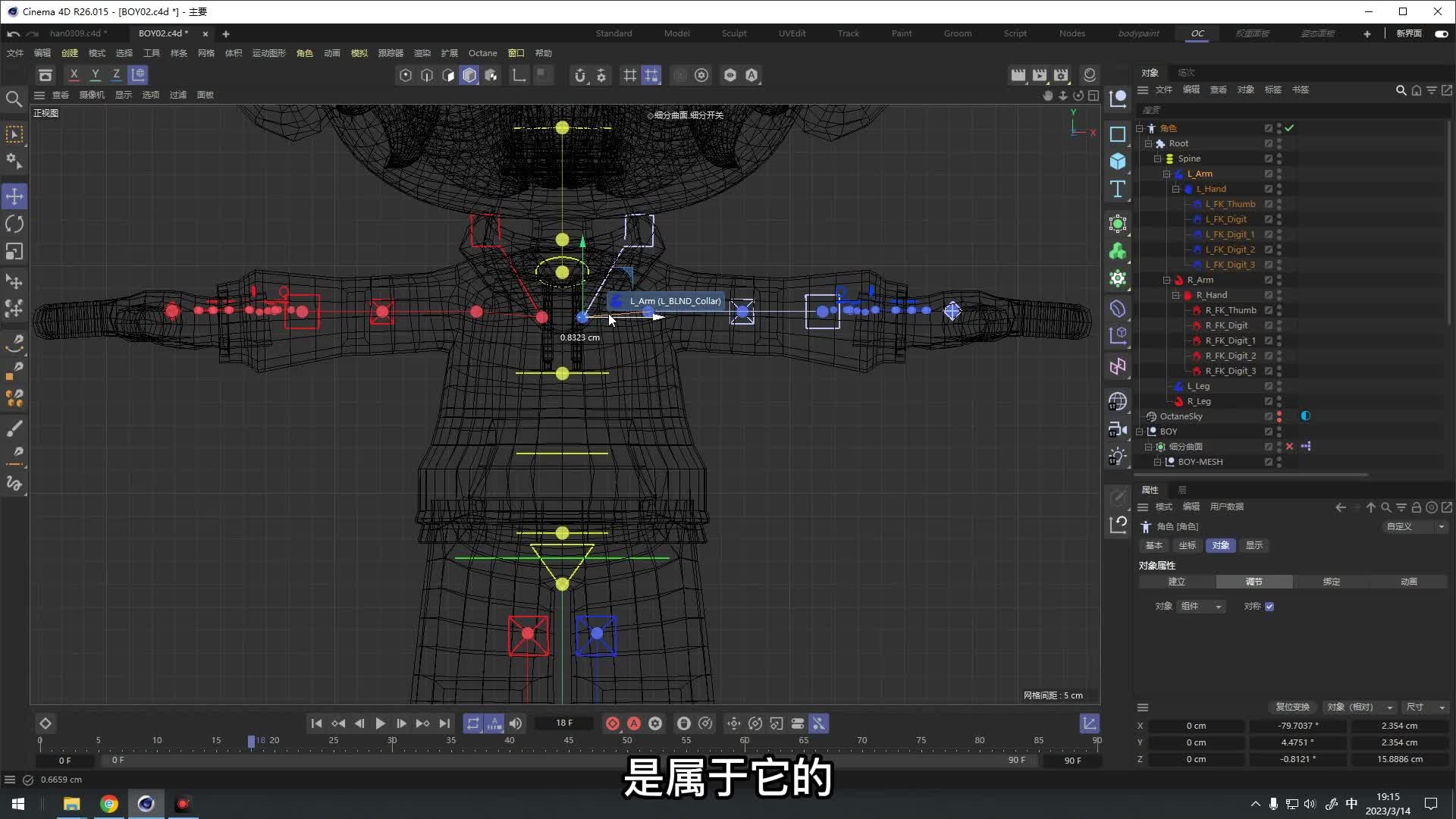Image resolution: width=1456 pixels, height=819 pixels.
Task: Play the animation forward
Action: 380,723
